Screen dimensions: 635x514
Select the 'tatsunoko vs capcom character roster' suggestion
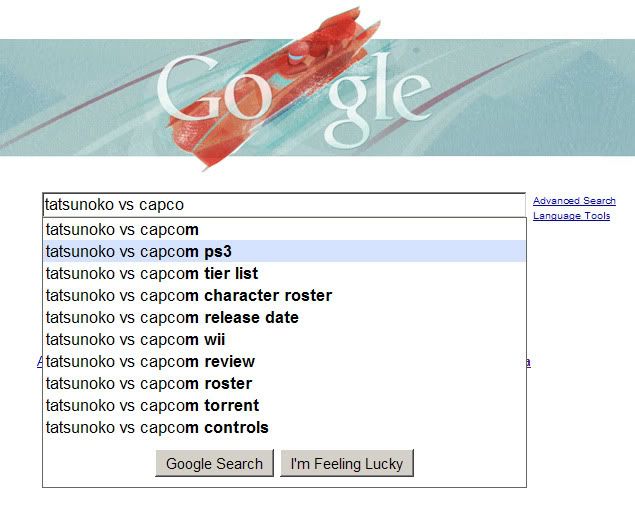coord(189,295)
